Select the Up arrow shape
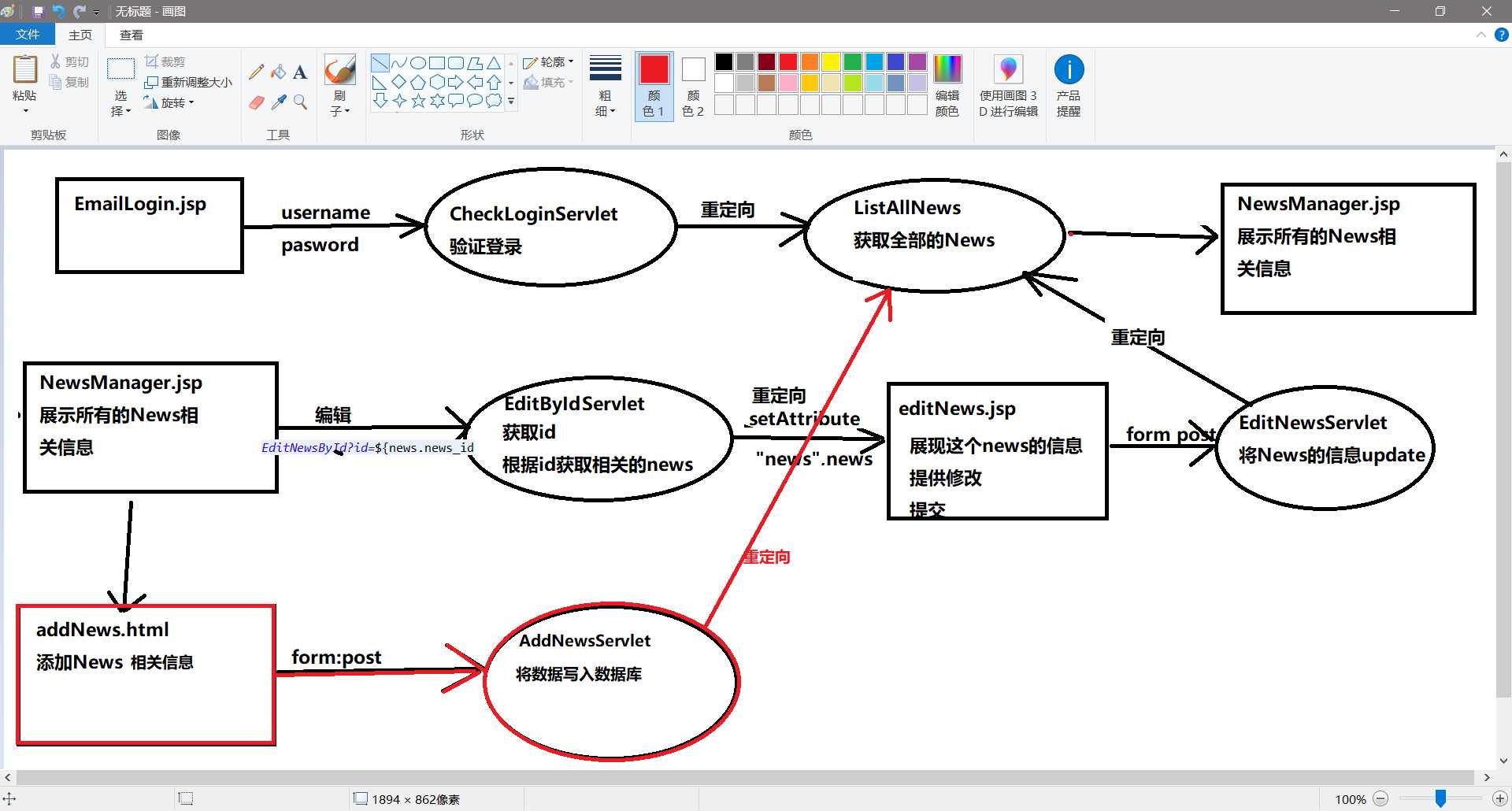 click(494, 82)
